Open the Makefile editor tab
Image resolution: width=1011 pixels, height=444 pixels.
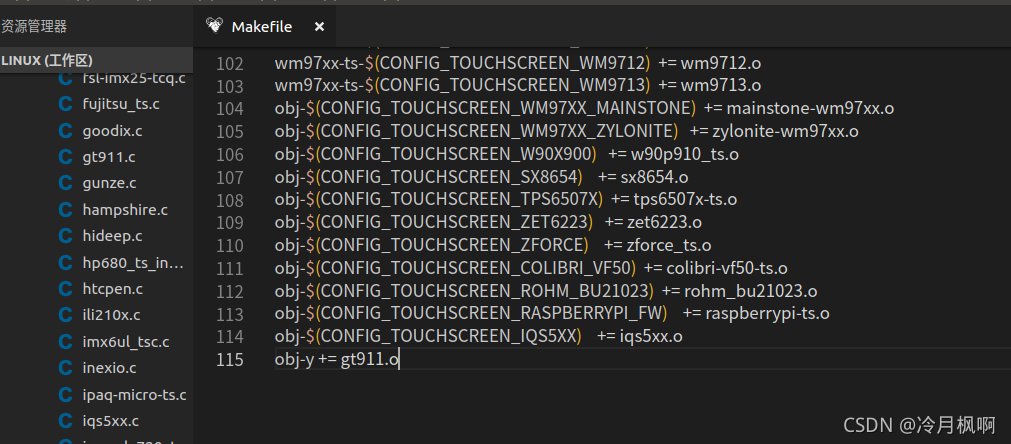(x=264, y=26)
